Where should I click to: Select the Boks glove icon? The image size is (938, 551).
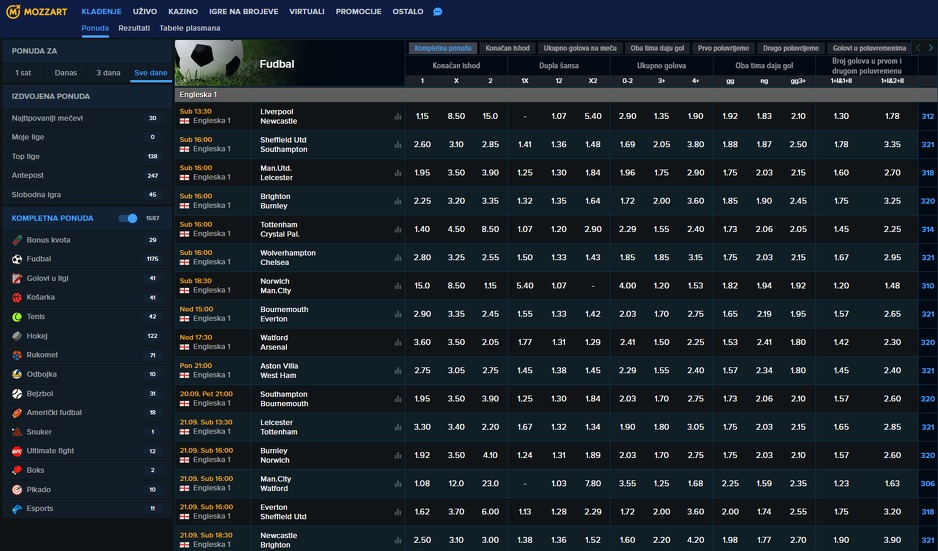pyautogui.click(x=17, y=470)
